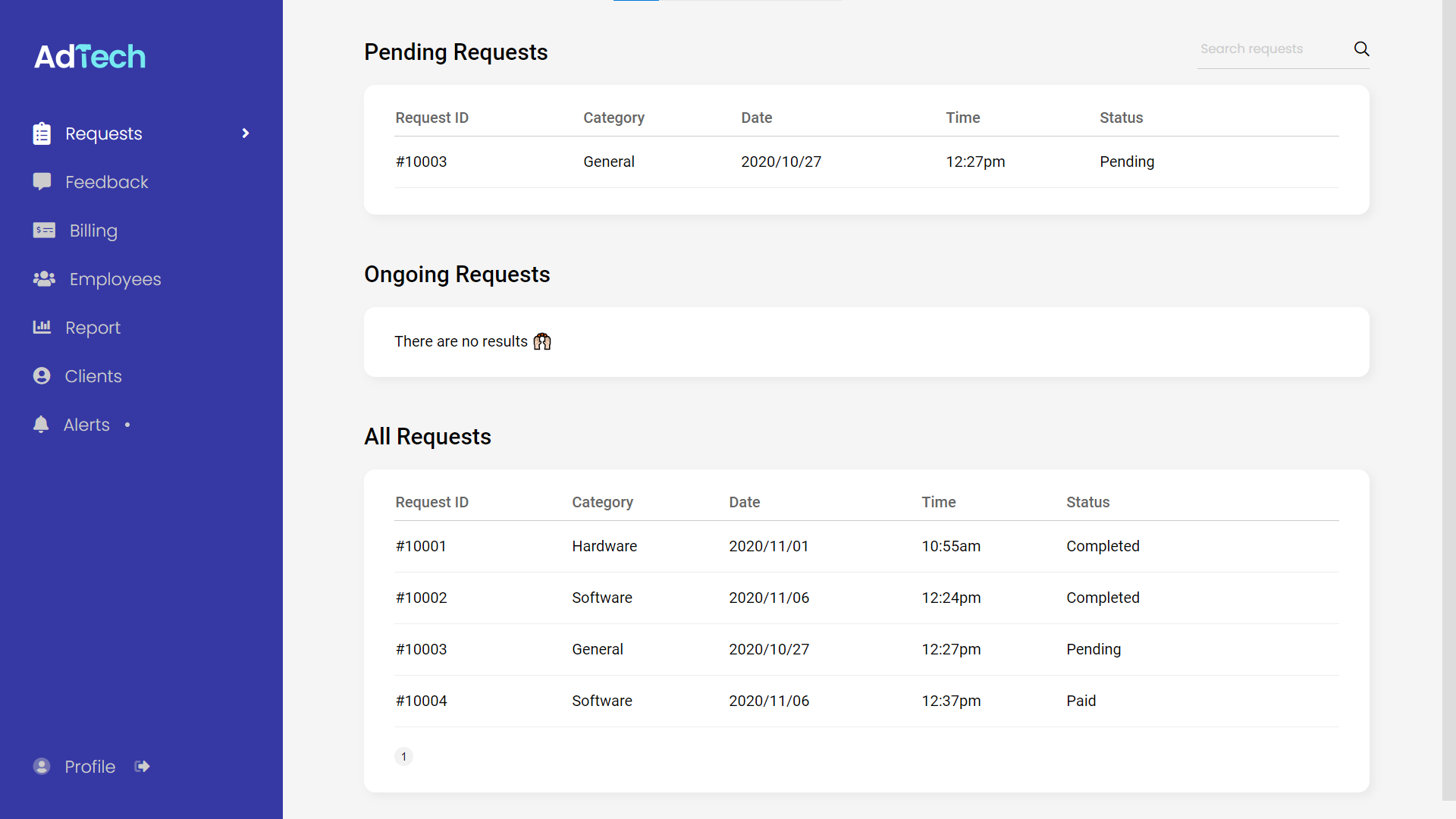The image size is (1456, 819).
Task: Open request #10001 in All Requests
Action: [x=866, y=546]
